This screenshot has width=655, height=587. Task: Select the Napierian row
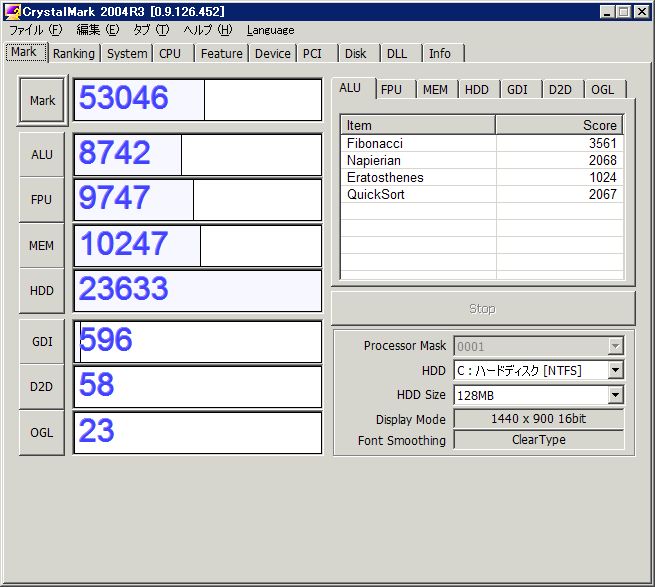pos(482,160)
